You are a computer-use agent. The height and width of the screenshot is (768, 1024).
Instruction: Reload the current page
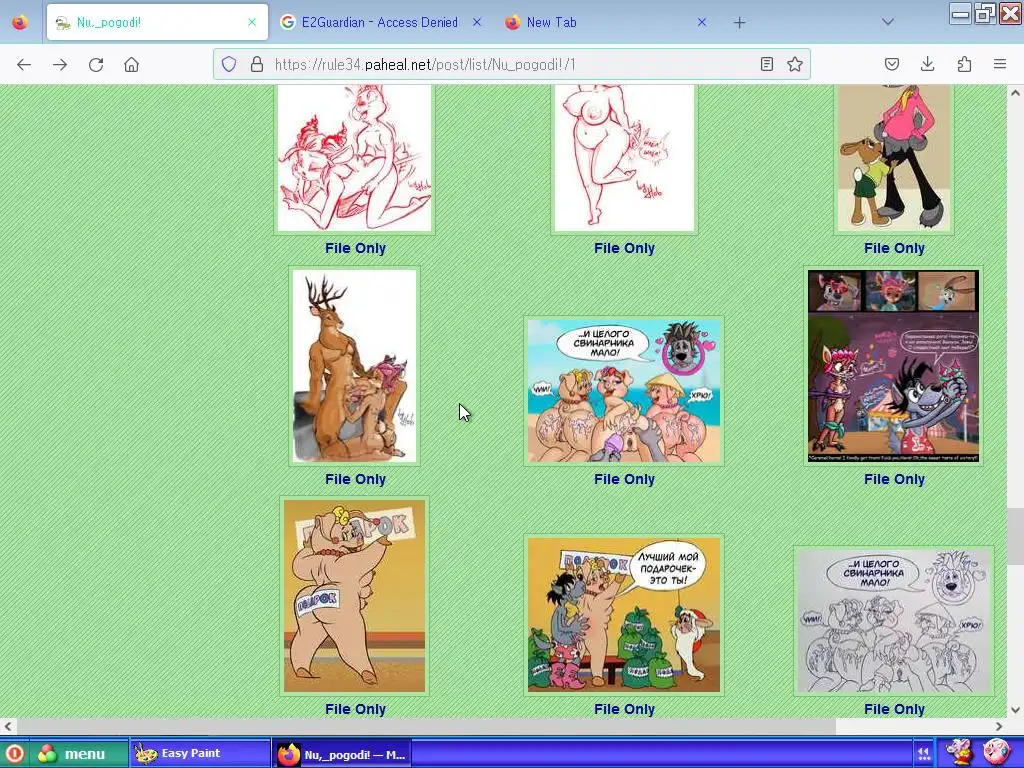click(x=96, y=65)
